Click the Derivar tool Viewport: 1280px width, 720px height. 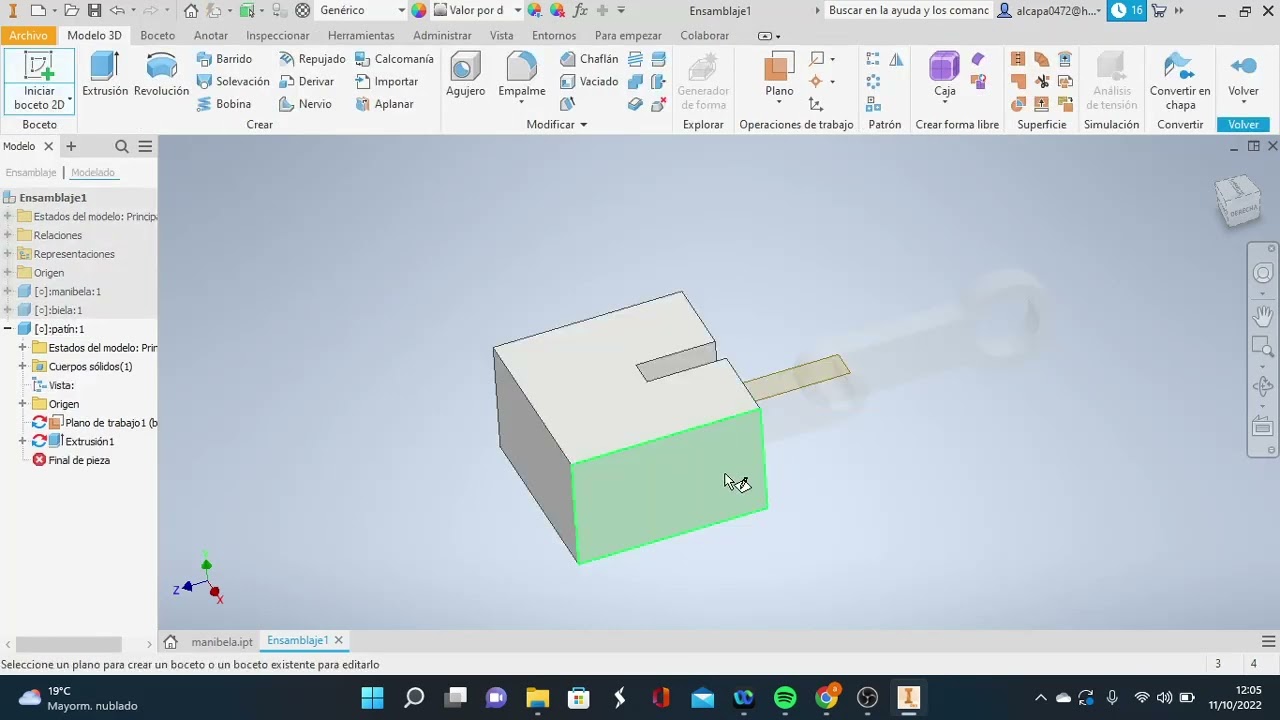(307, 81)
